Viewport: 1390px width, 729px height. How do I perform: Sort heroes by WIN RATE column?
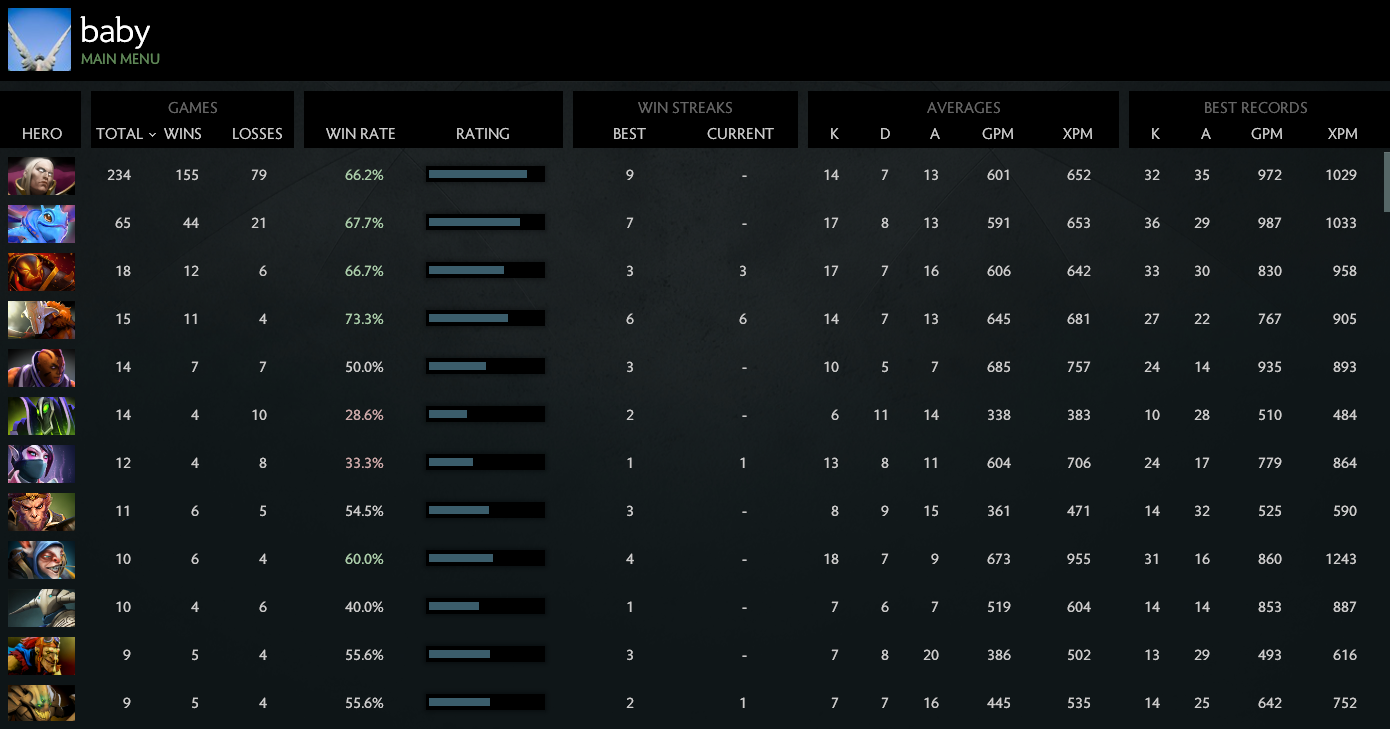(x=360, y=134)
